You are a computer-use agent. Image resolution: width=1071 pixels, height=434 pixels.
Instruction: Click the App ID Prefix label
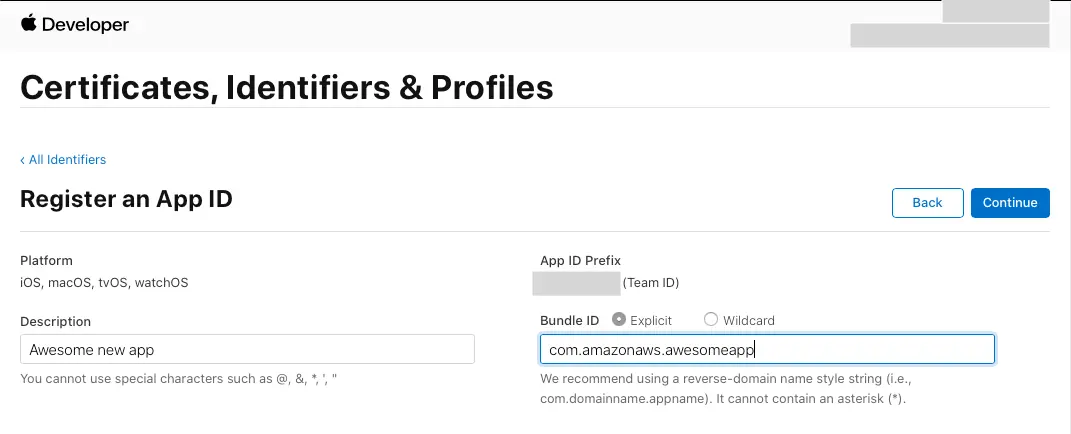tap(581, 260)
